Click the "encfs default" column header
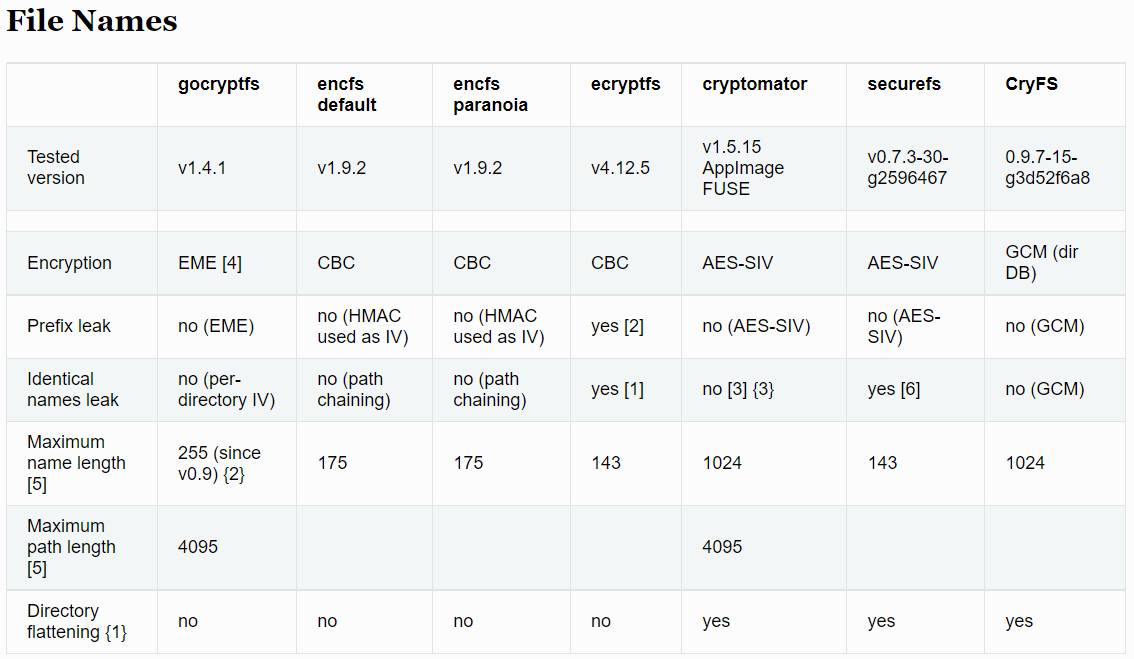This screenshot has width=1134, height=659. pos(347,94)
